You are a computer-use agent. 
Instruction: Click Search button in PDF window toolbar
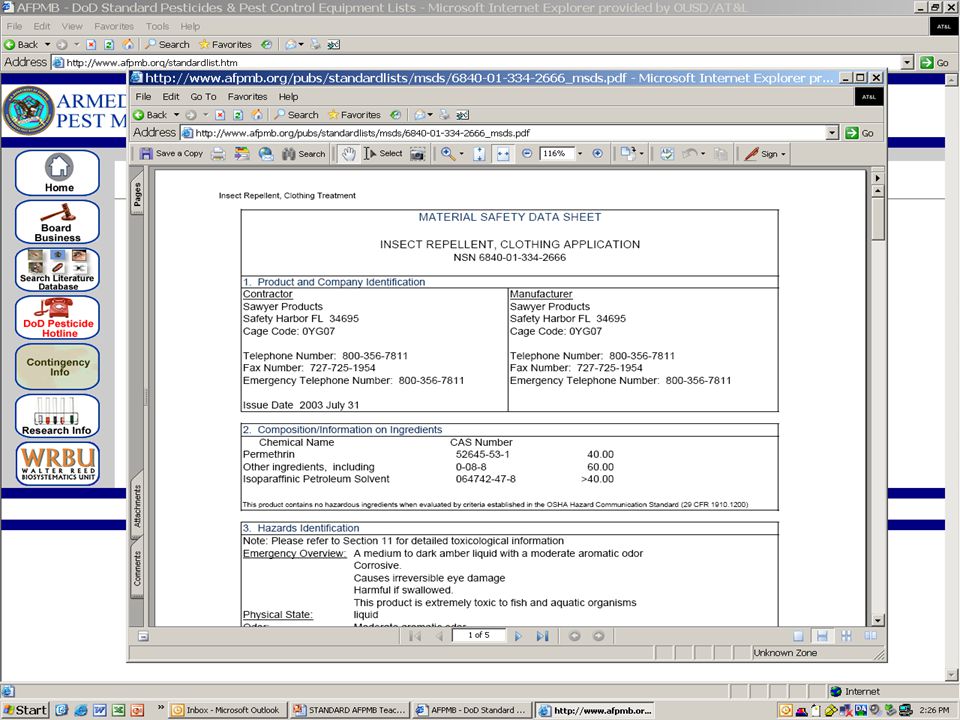[296, 114]
